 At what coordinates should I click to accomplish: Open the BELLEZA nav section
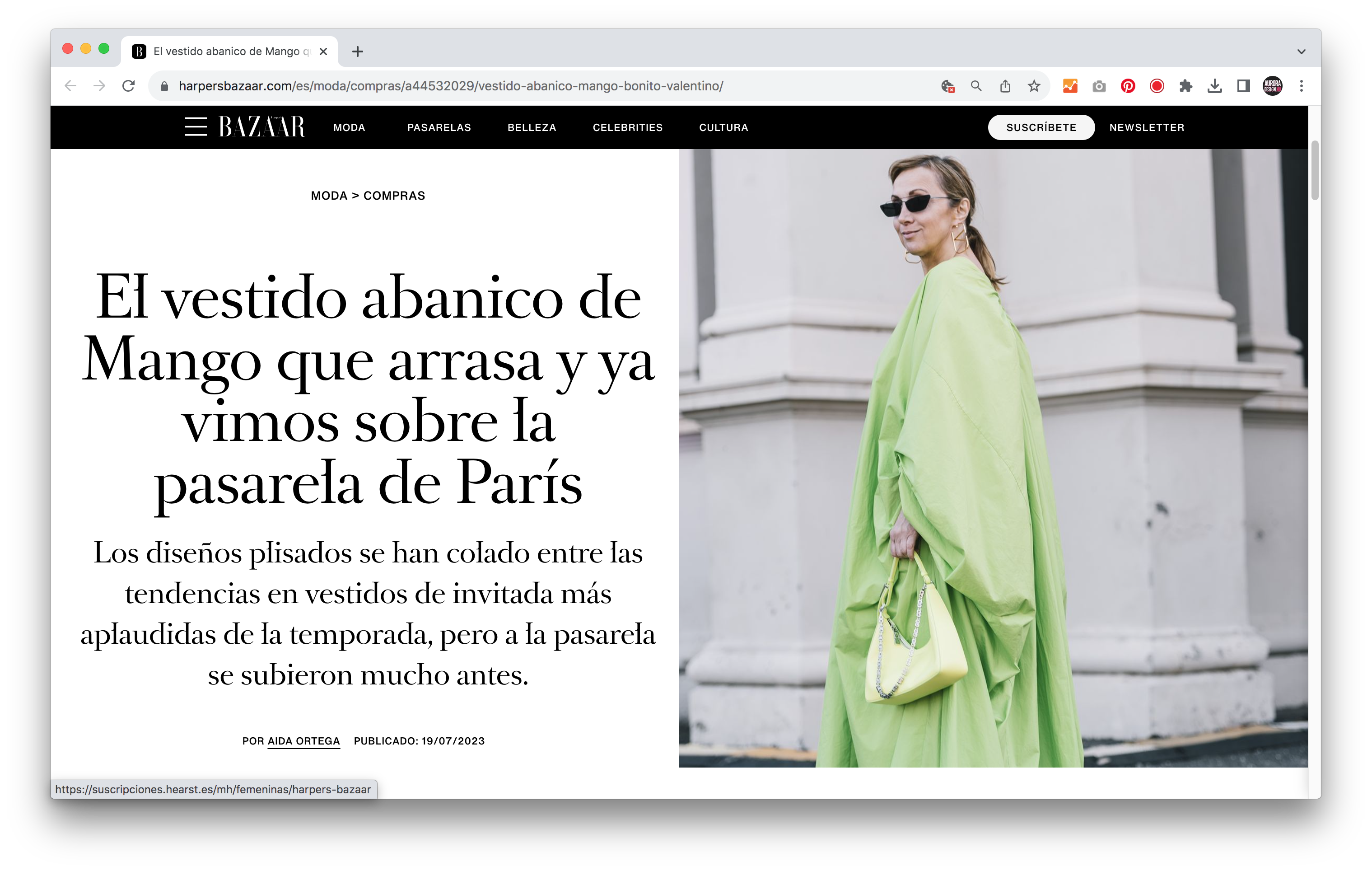click(532, 128)
